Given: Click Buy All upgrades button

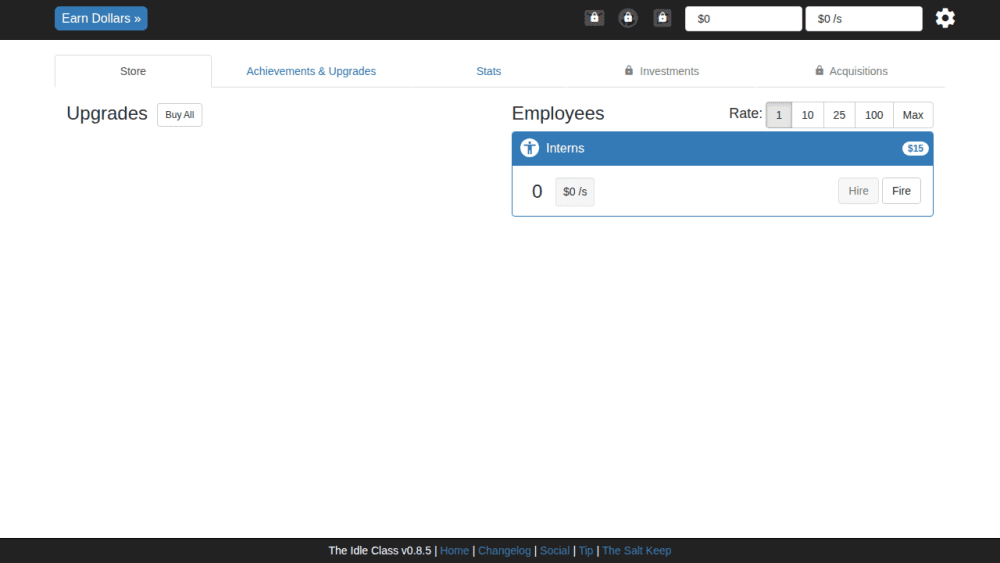Looking at the screenshot, I should pyautogui.click(x=180, y=115).
